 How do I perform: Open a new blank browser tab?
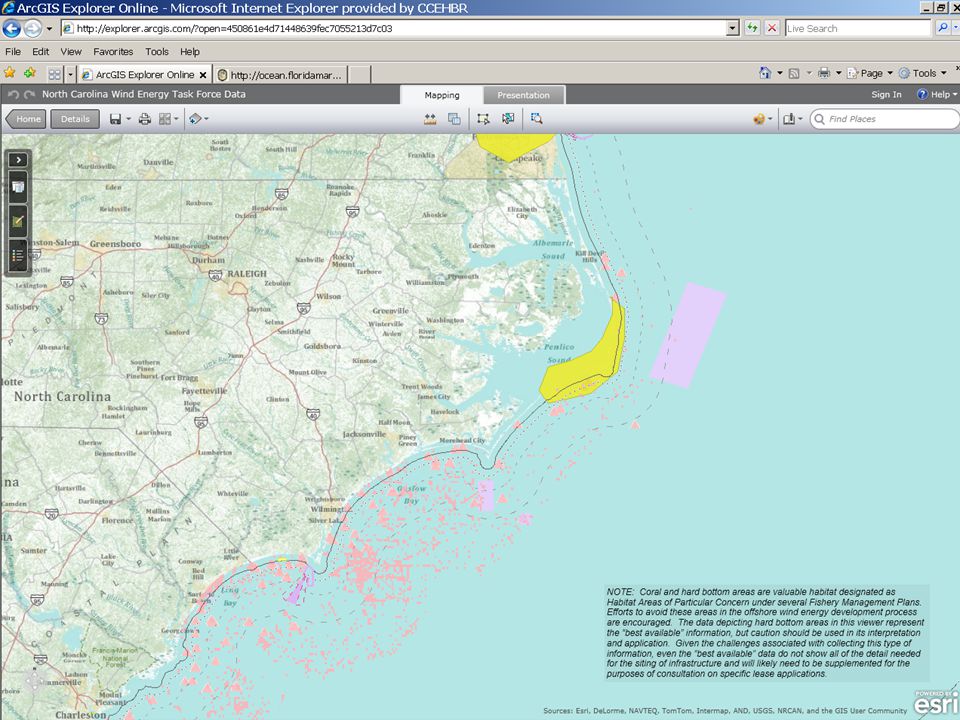coord(359,75)
